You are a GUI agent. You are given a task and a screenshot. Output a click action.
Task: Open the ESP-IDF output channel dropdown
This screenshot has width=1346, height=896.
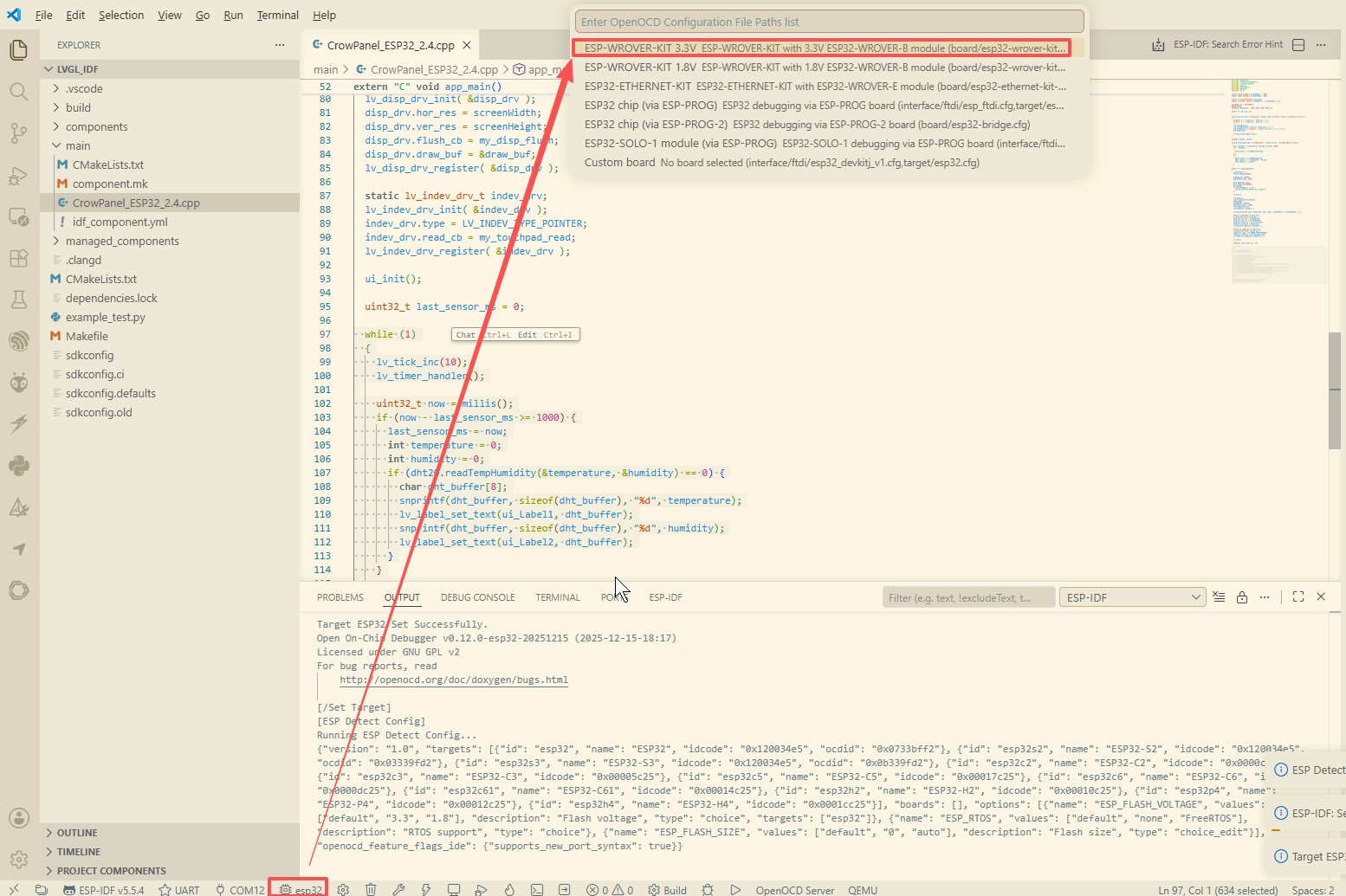1133,597
